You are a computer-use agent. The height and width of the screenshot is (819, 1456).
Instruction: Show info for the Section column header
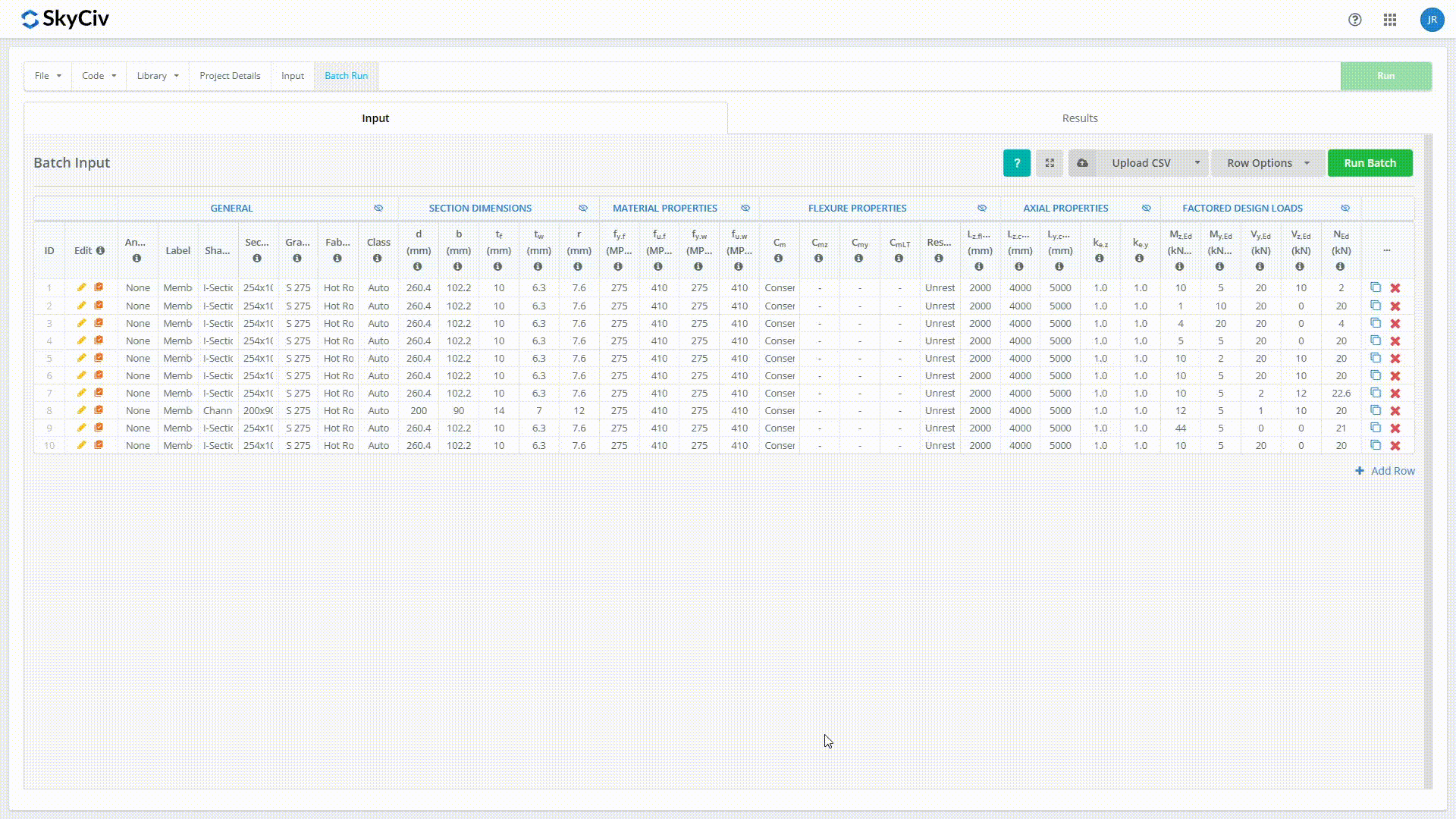pos(257,259)
